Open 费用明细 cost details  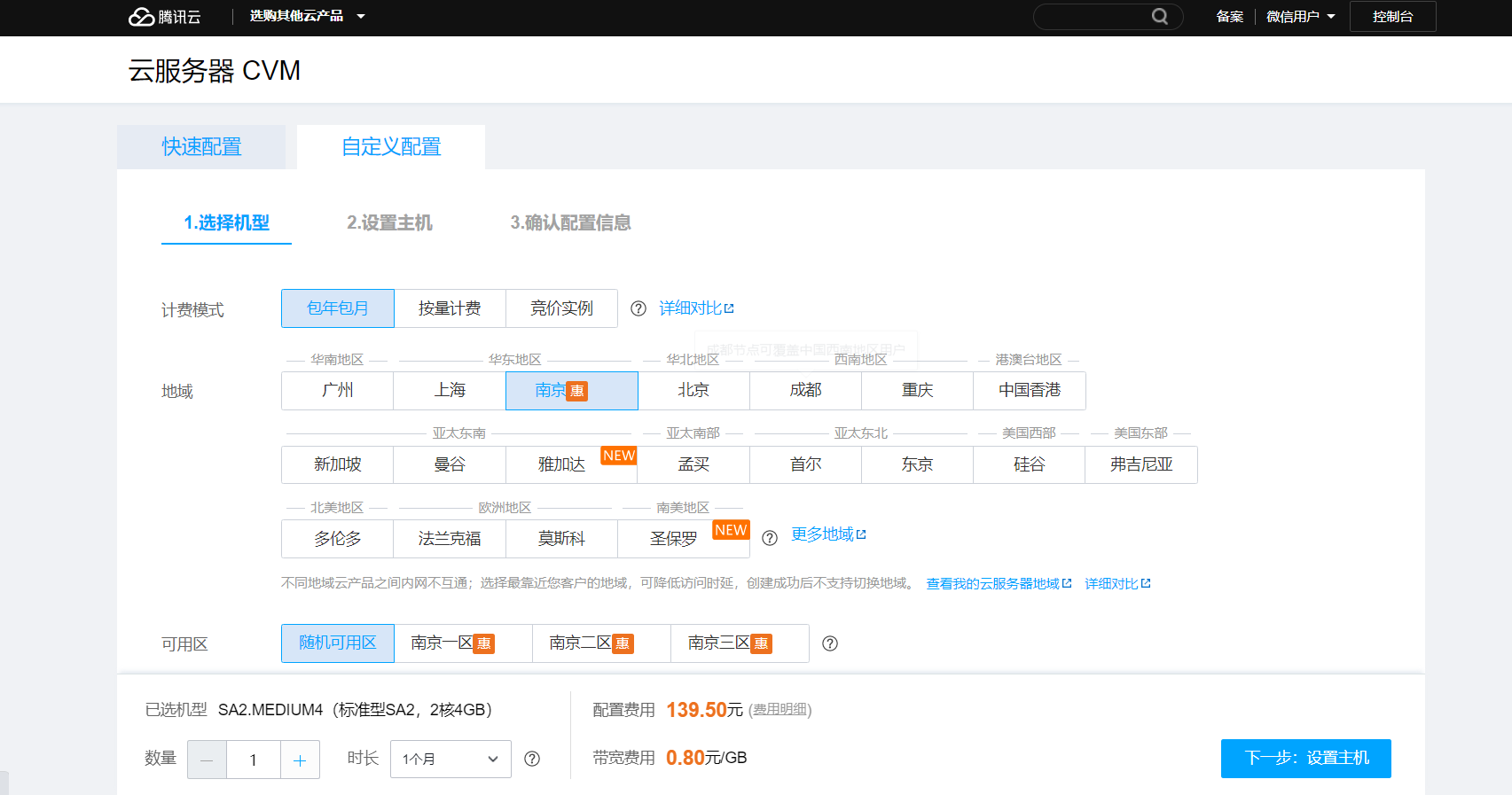click(x=780, y=710)
